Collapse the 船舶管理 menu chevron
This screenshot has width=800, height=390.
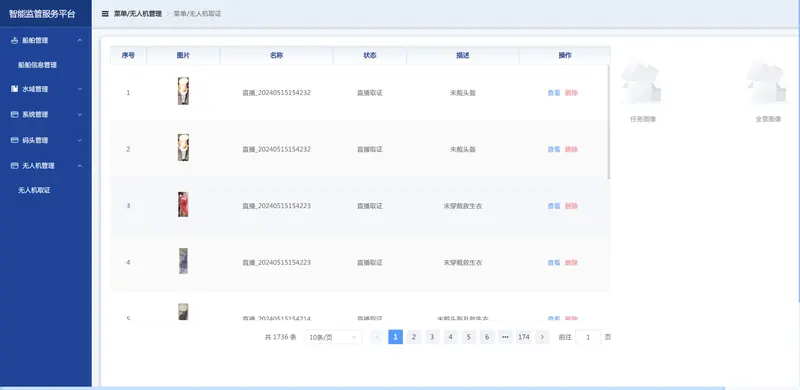click(80, 40)
